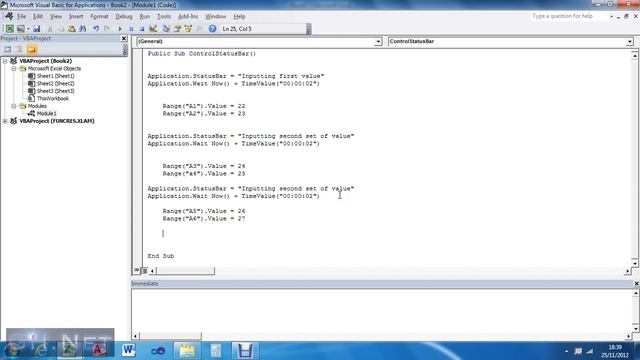Open Excel from the taskbar
The width and height of the screenshot is (640, 360).
(x=69, y=350)
